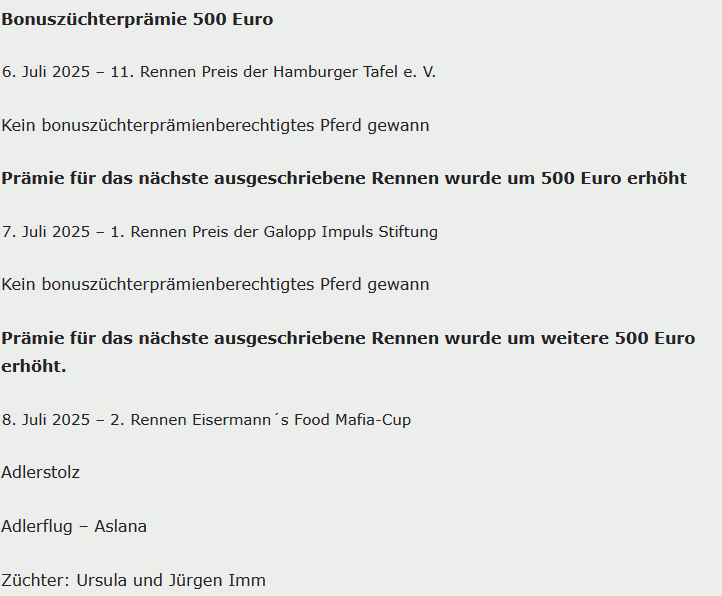The height and width of the screenshot is (596, 722).
Task: Click the Bonuszüchterprämie 500 Euro heading
Action: click(x=137, y=20)
